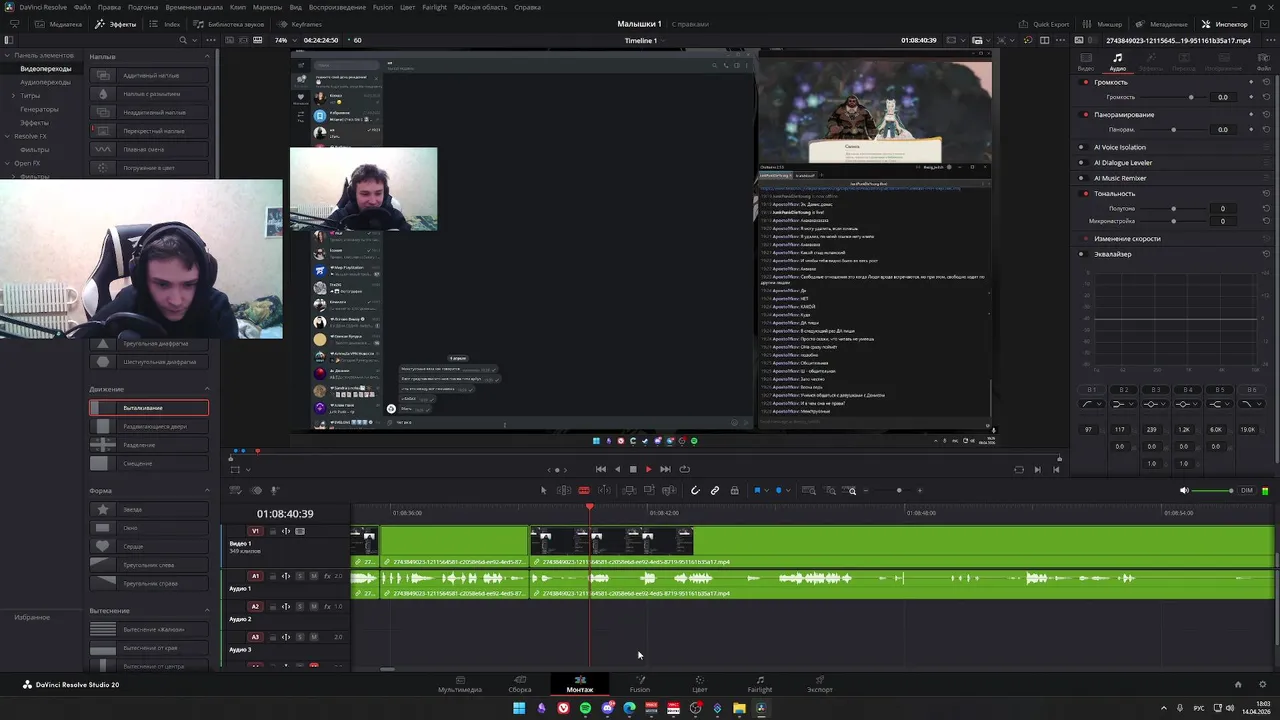Click the Windows Start button
Screen dimensions: 1280x720
519,708
